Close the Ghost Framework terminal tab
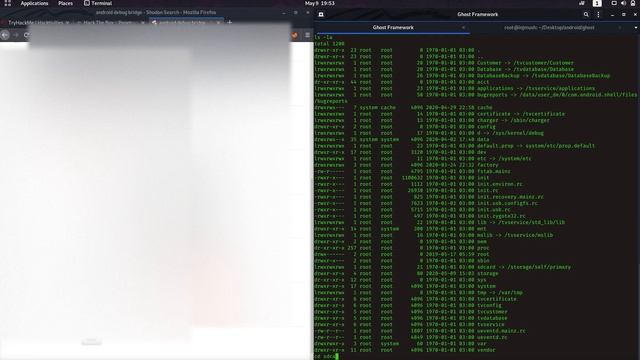Image resolution: width=640 pixels, height=360 pixels. pos(463,28)
